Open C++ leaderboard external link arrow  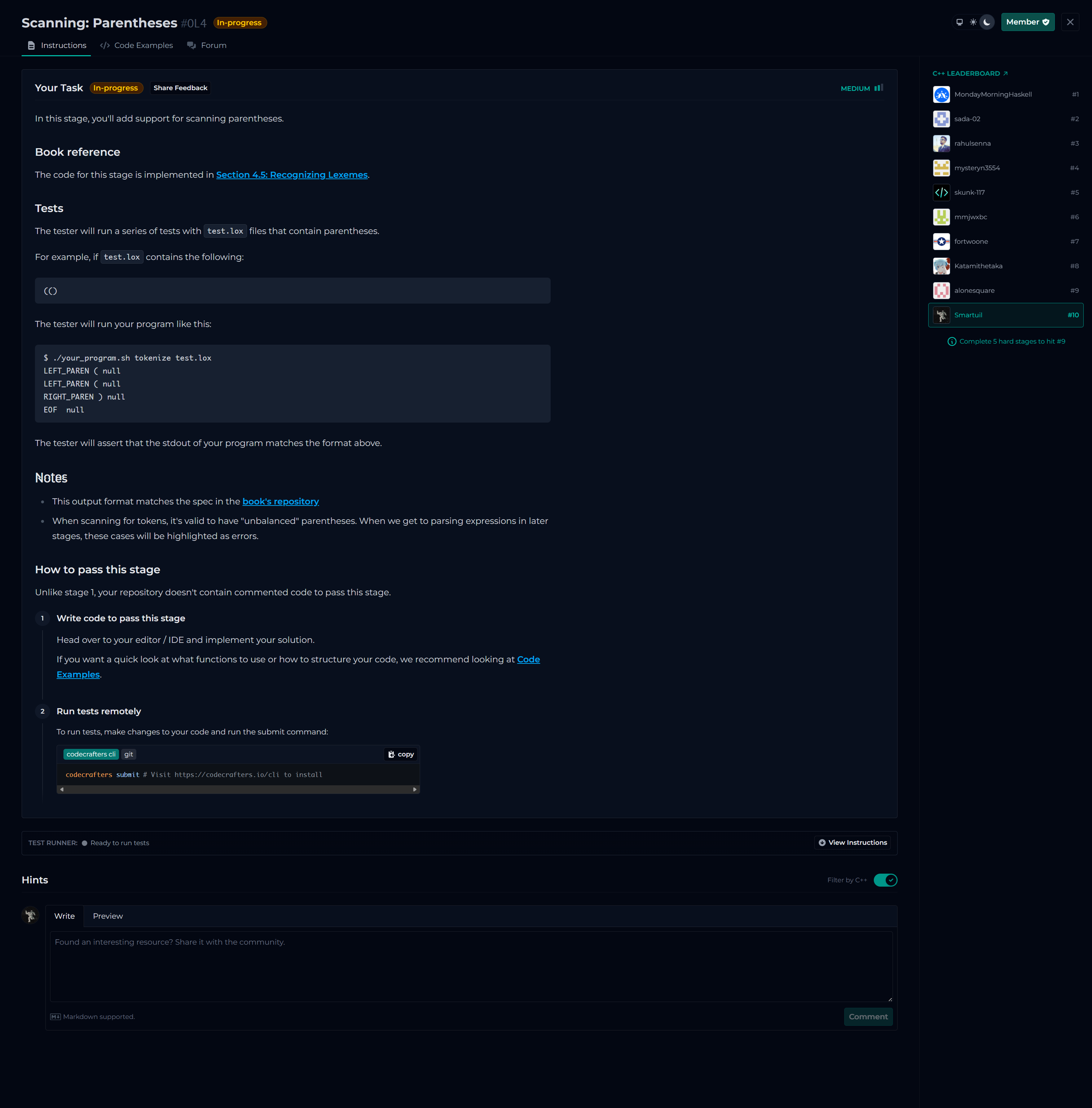point(1005,74)
